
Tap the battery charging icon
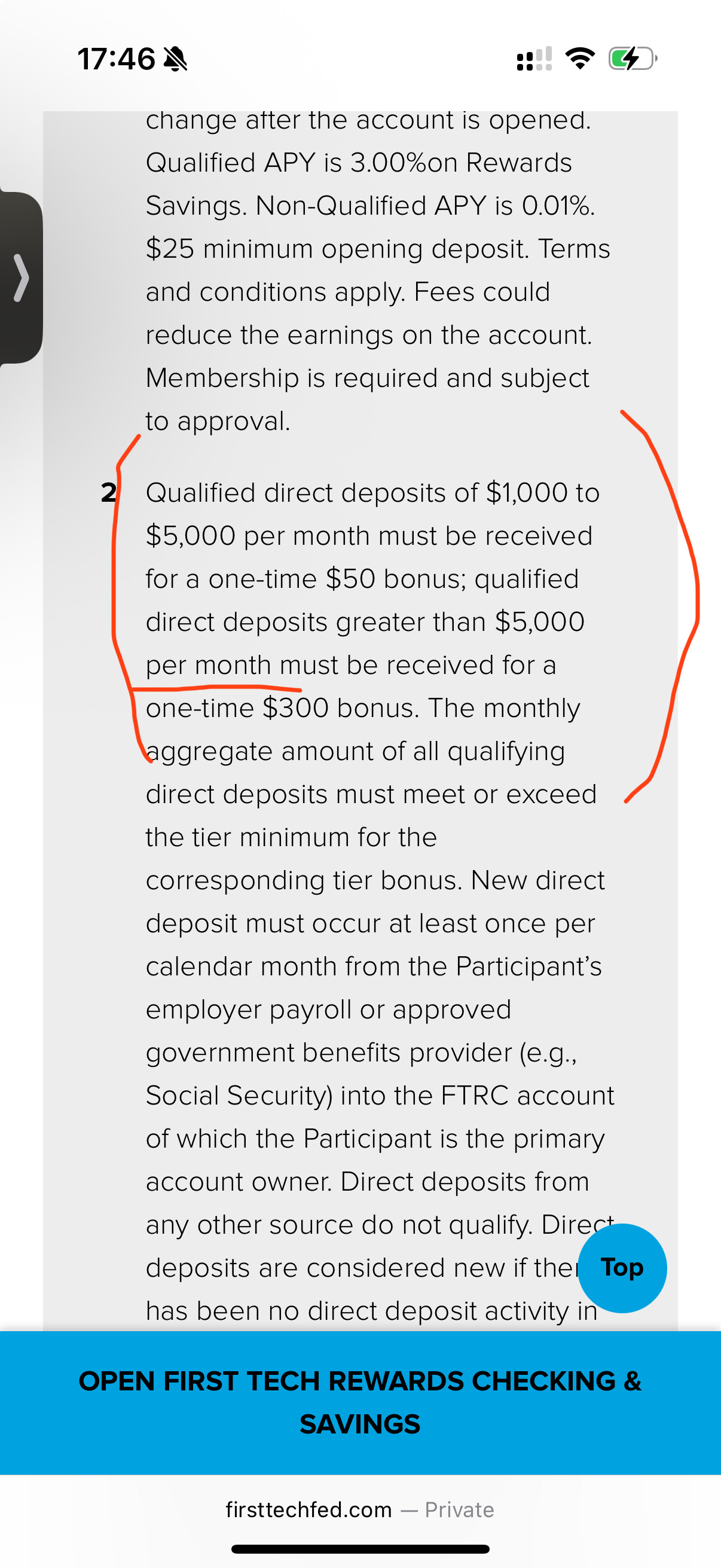tap(632, 59)
